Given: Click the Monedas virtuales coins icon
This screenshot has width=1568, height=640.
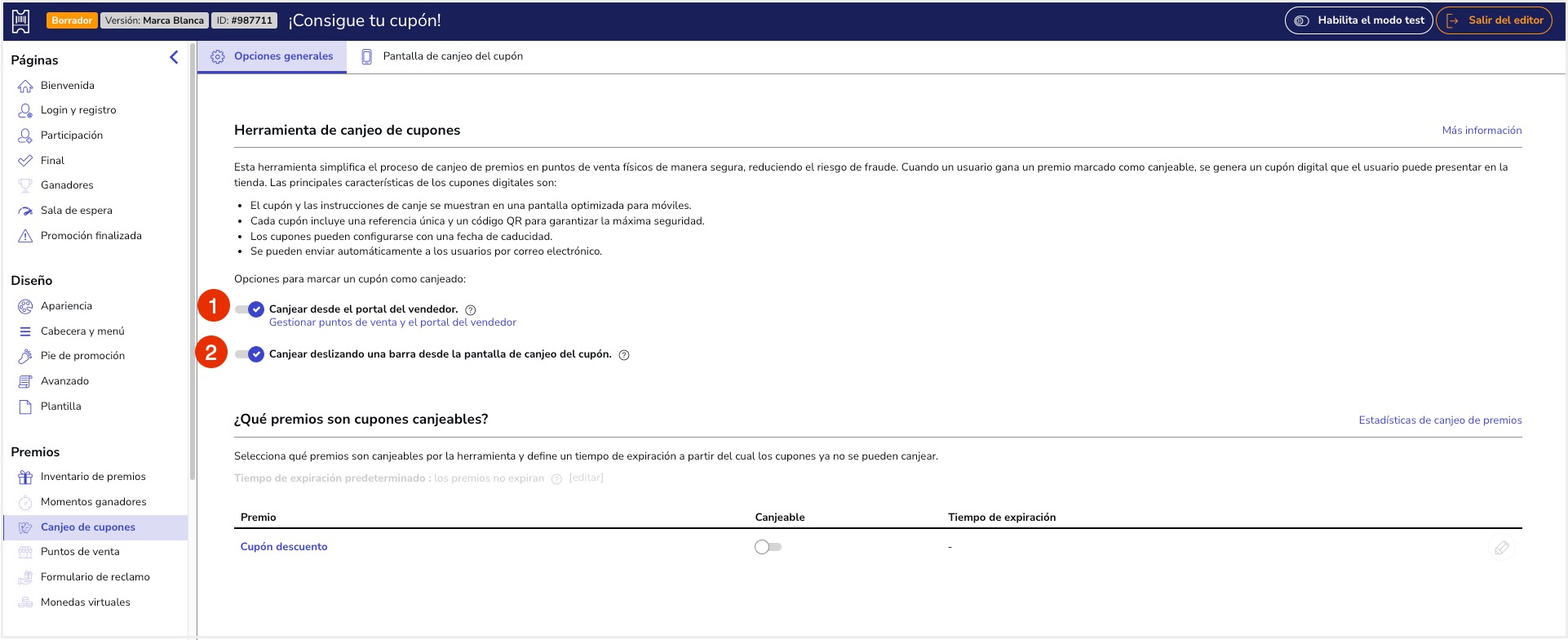Looking at the screenshot, I should [x=25, y=602].
